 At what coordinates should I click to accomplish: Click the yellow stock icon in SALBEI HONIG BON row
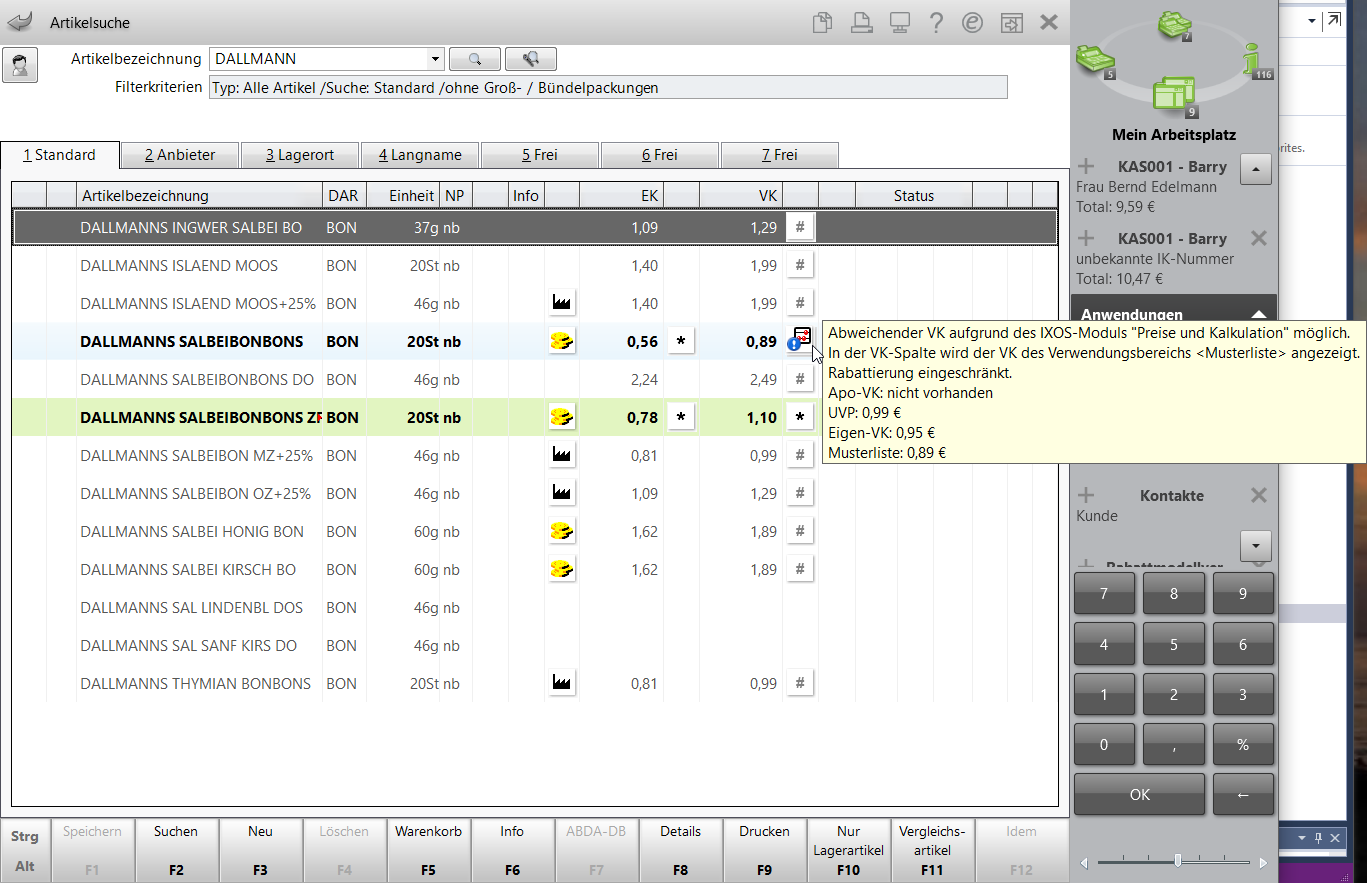[562, 531]
